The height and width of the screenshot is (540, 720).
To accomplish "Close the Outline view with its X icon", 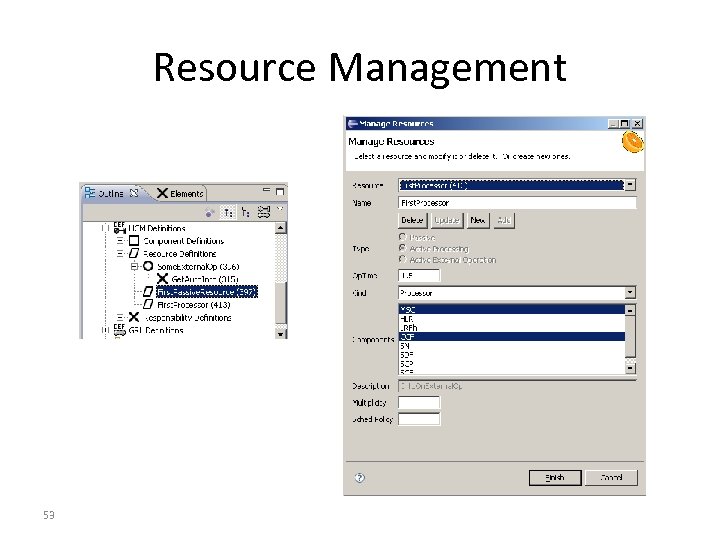I will [134, 193].
